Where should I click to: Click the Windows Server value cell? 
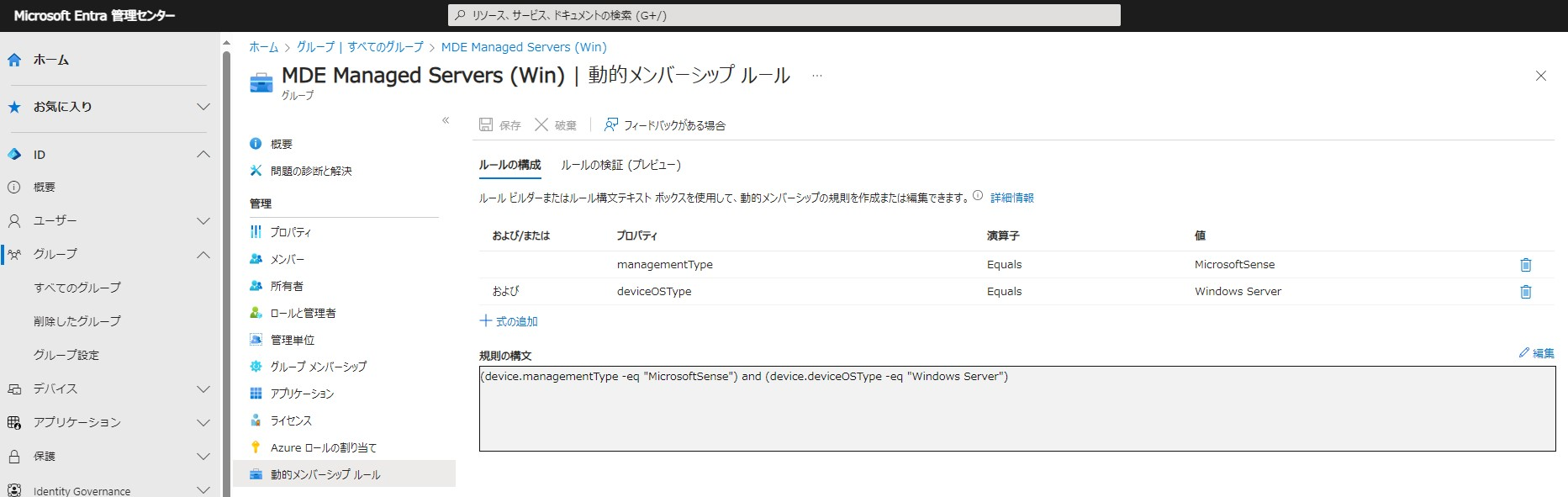1238,291
